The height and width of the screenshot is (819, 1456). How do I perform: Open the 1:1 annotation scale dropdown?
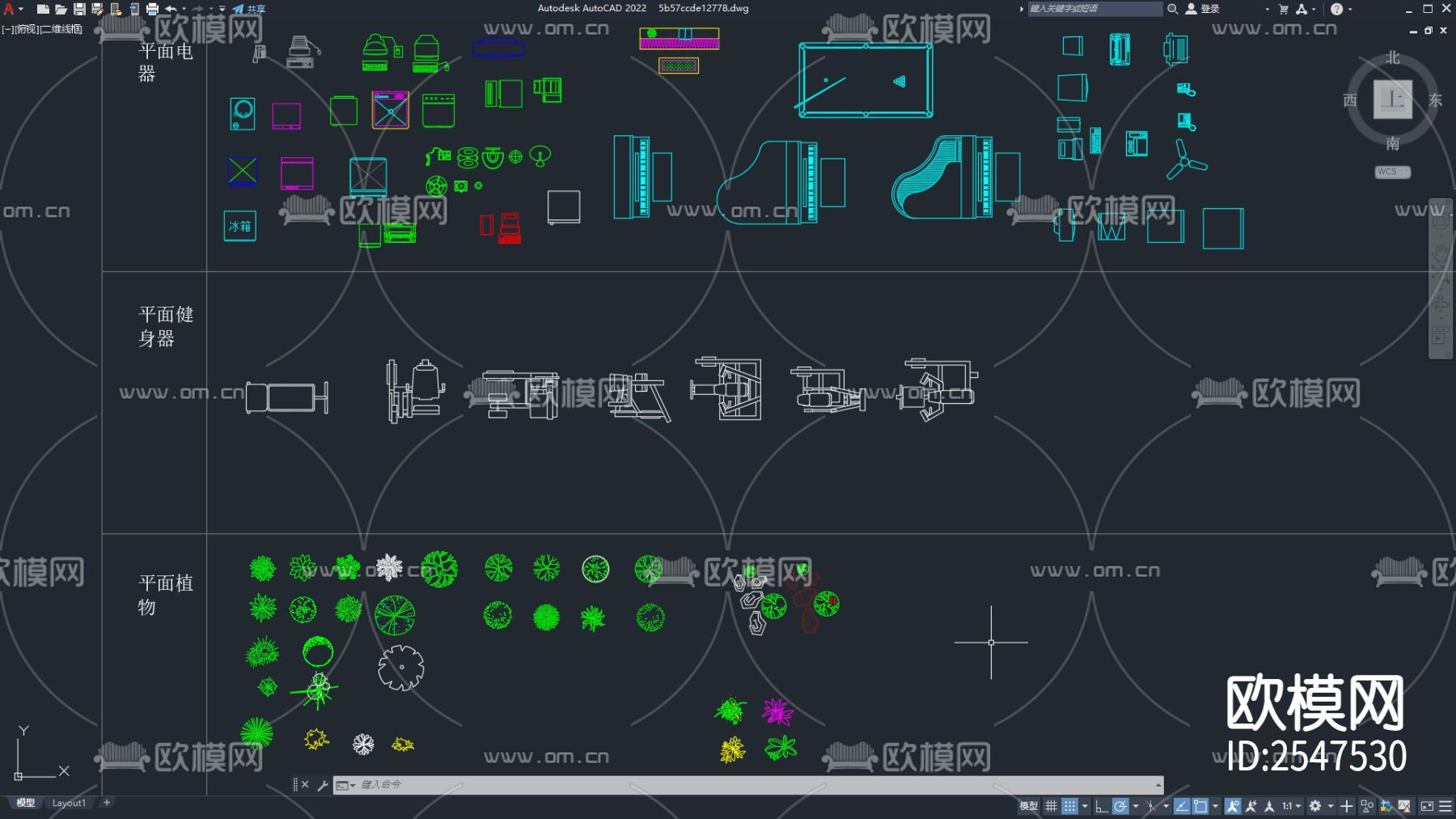pos(1292,806)
